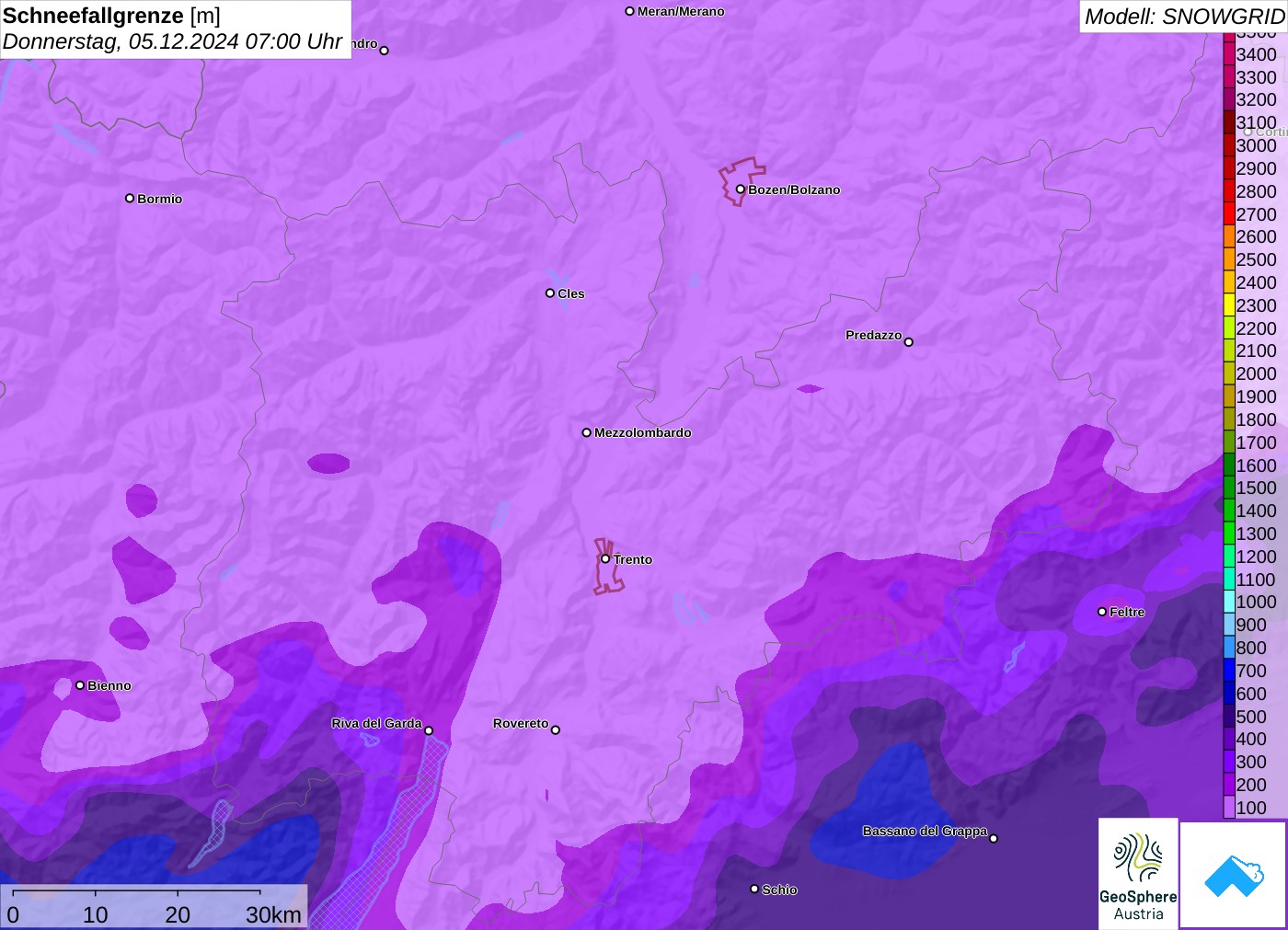Click the 1200 legend value
Image resolution: width=1288 pixels, height=930 pixels.
point(1257,557)
